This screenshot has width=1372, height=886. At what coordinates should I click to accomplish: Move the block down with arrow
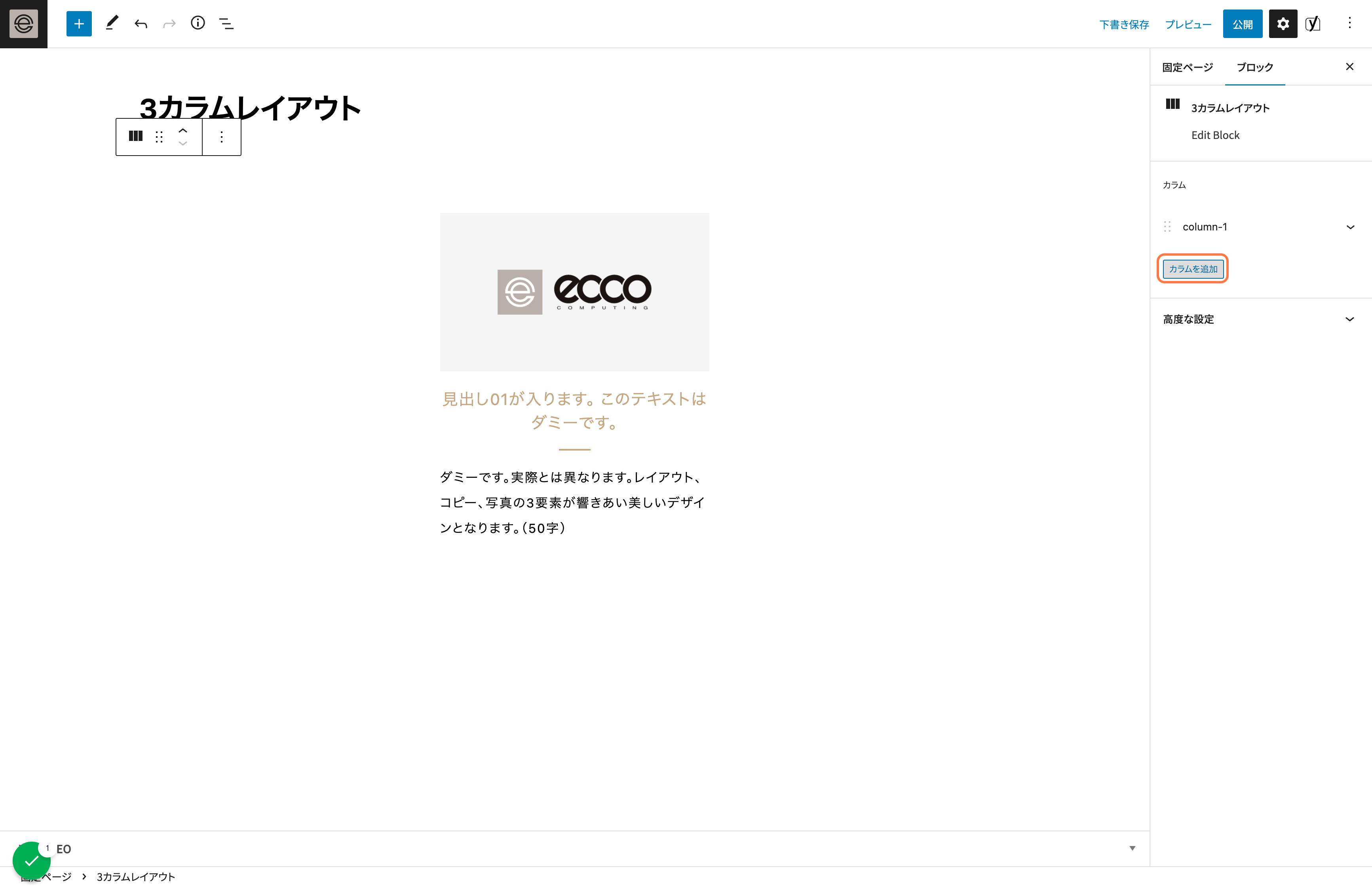tap(183, 143)
